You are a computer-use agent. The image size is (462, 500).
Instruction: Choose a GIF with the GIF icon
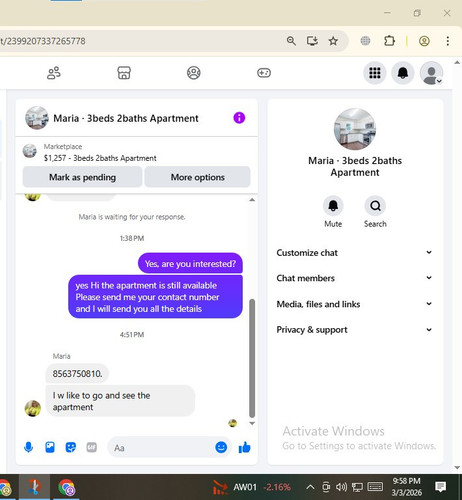click(x=92, y=447)
